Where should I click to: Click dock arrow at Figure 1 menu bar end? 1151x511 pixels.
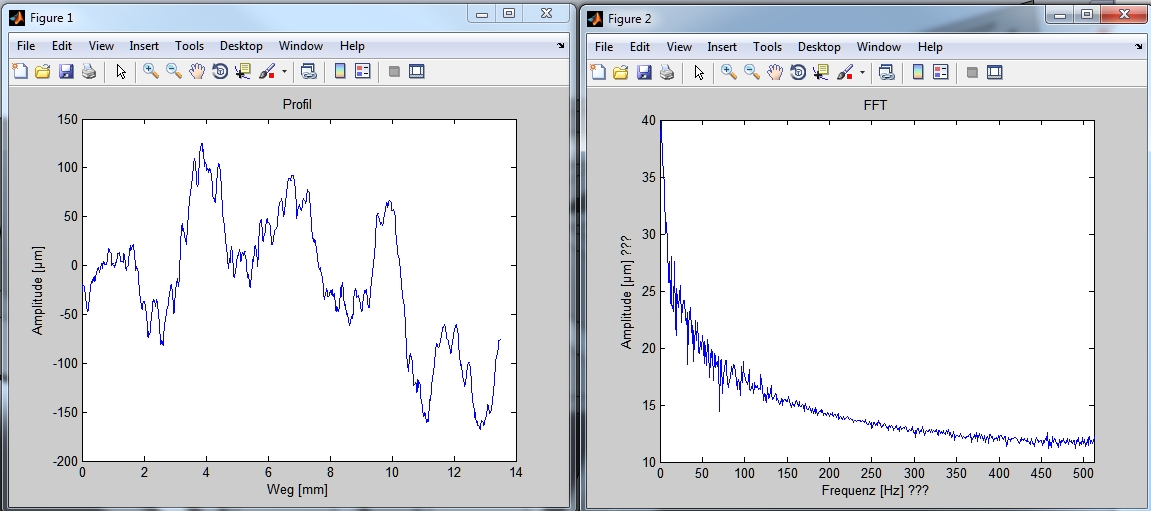[560, 46]
